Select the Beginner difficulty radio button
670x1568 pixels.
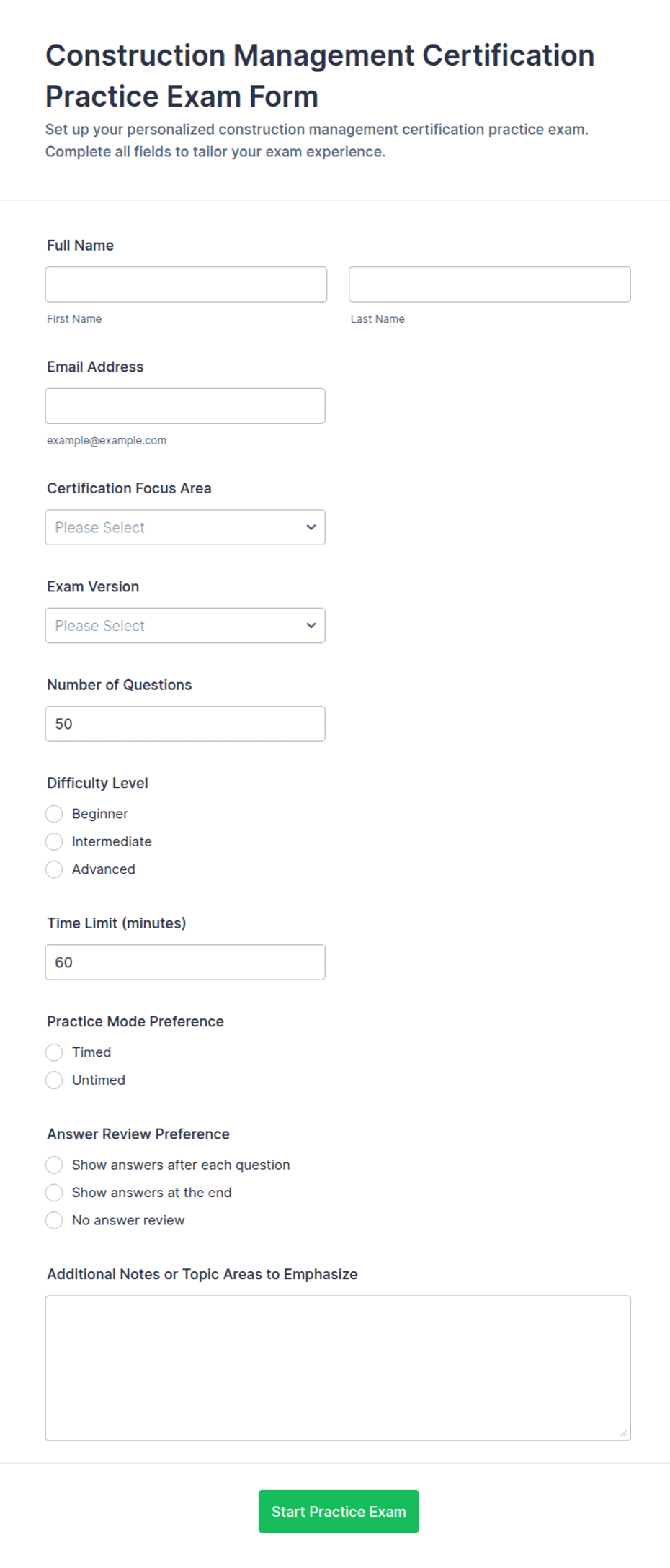[54, 814]
